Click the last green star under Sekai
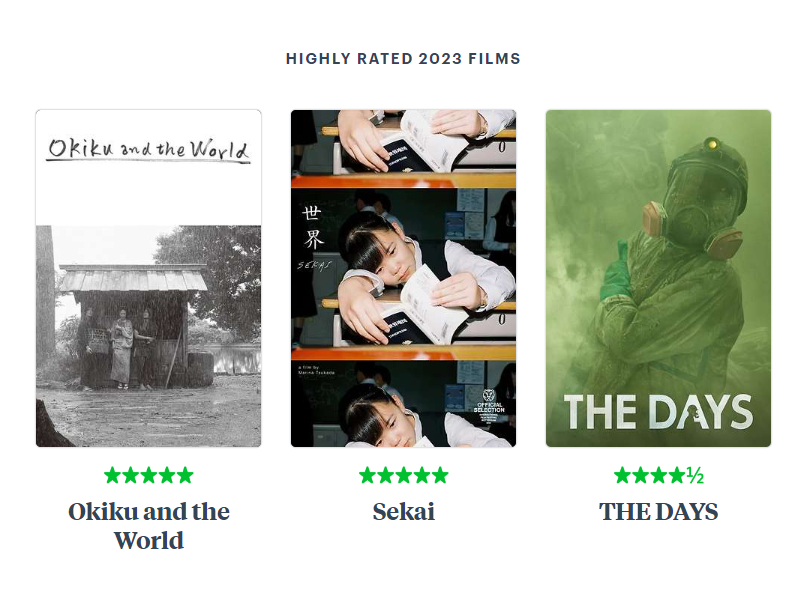 (440, 475)
